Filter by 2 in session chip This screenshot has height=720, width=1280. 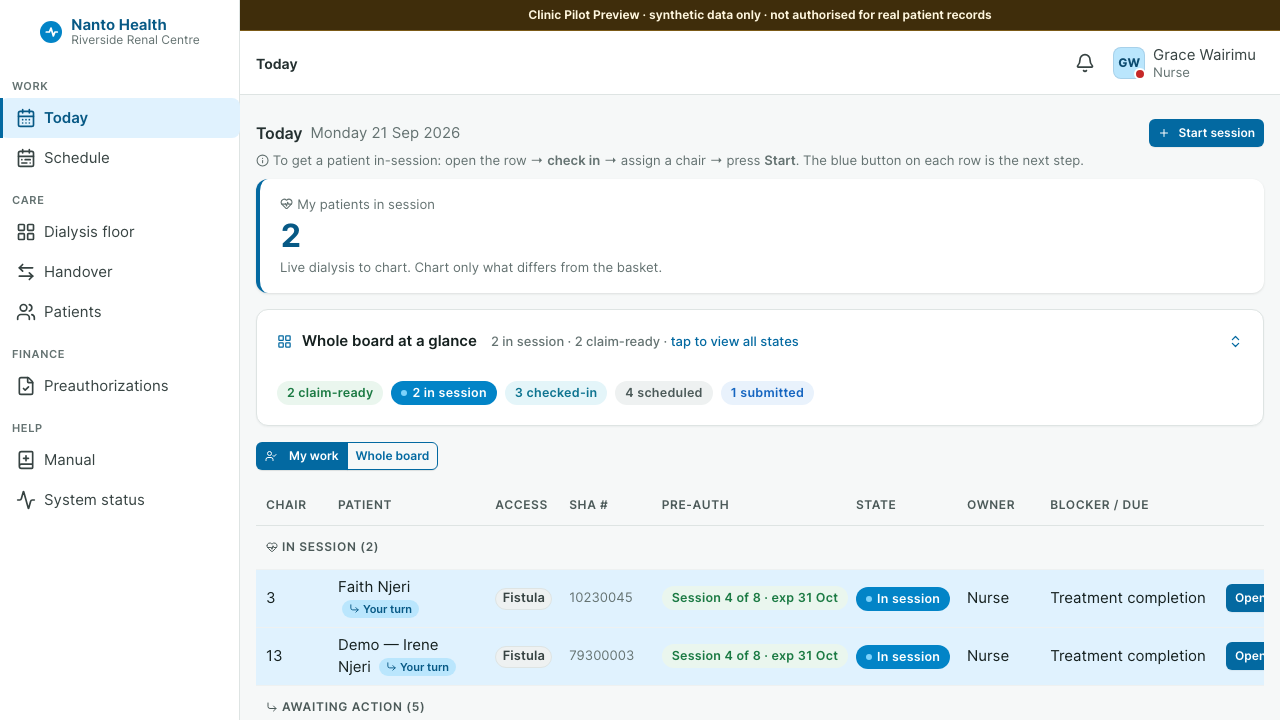444,393
